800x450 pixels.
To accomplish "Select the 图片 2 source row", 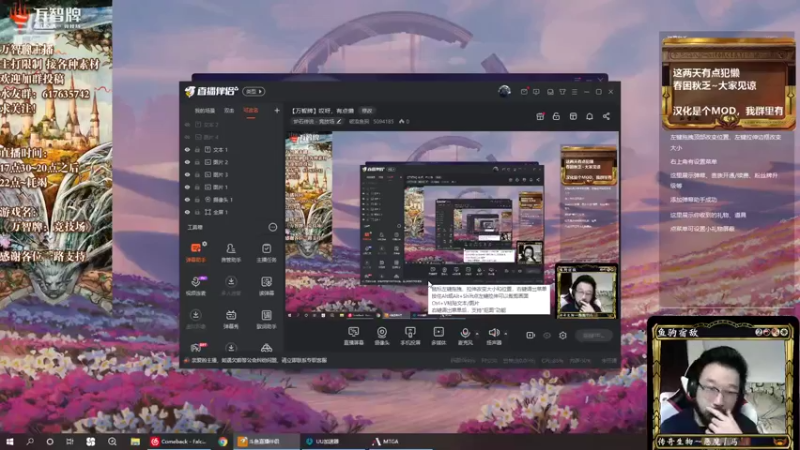I will click(x=231, y=162).
